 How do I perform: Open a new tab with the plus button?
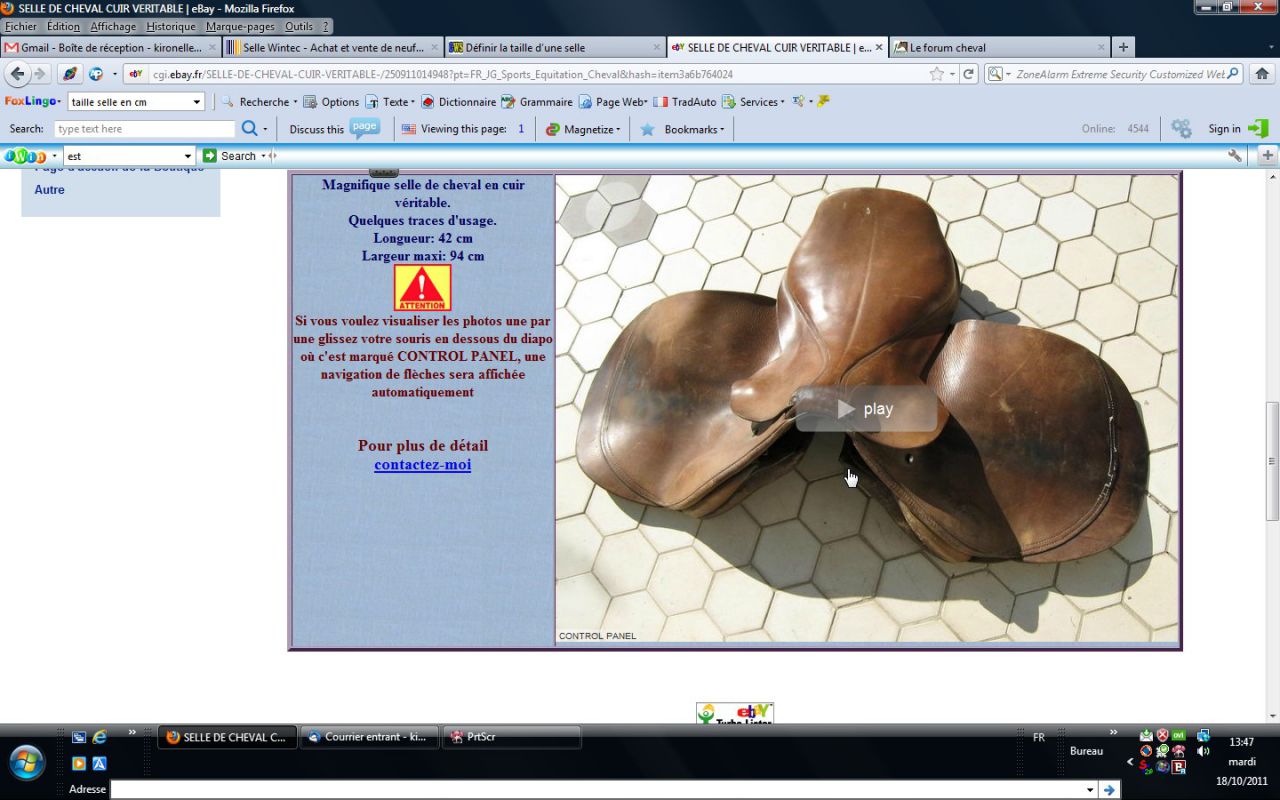[x=1123, y=47]
